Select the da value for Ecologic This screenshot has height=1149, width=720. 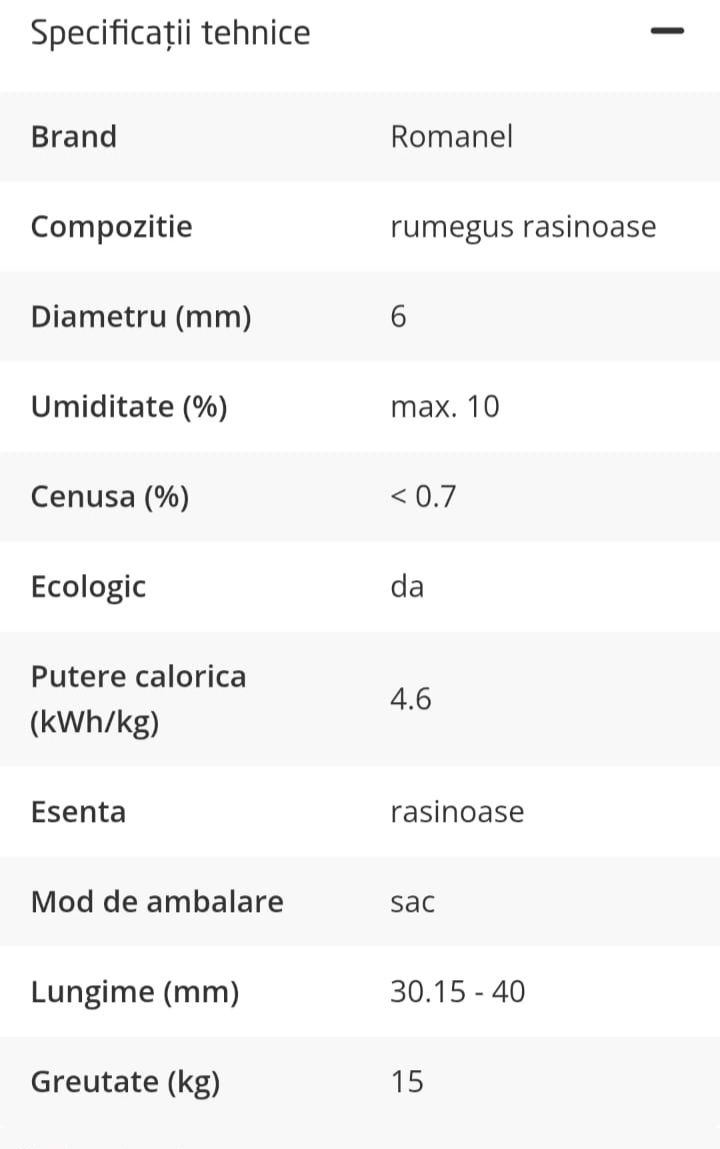407,586
